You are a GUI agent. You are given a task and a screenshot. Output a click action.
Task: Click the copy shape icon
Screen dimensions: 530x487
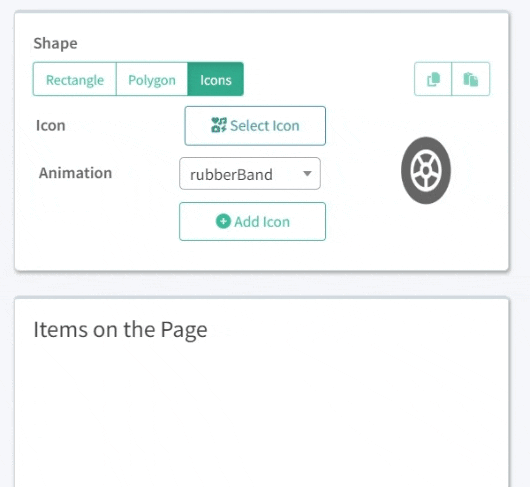[x=433, y=79]
